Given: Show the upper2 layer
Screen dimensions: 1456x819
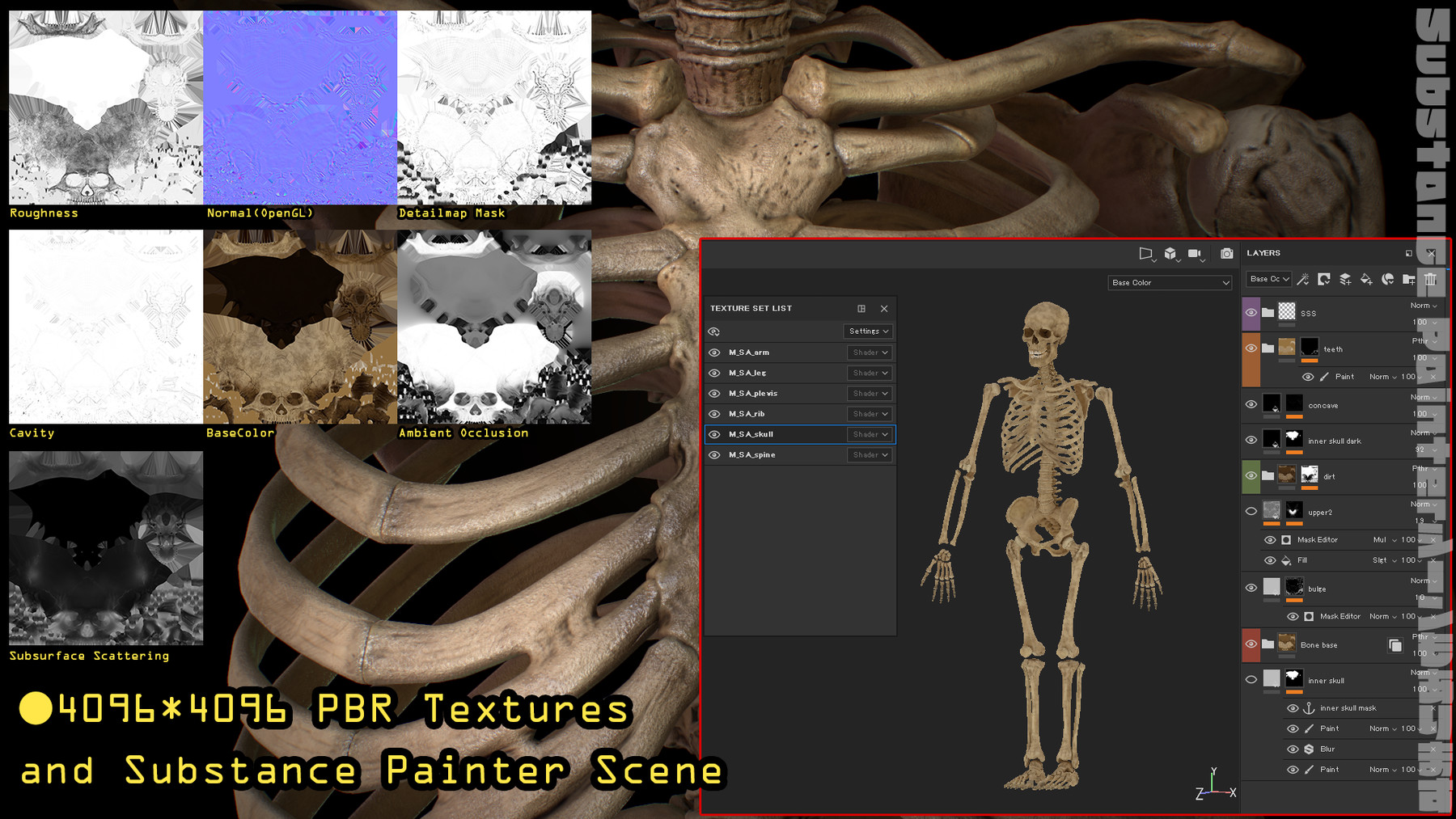Looking at the screenshot, I should pyautogui.click(x=1252, y=511).
